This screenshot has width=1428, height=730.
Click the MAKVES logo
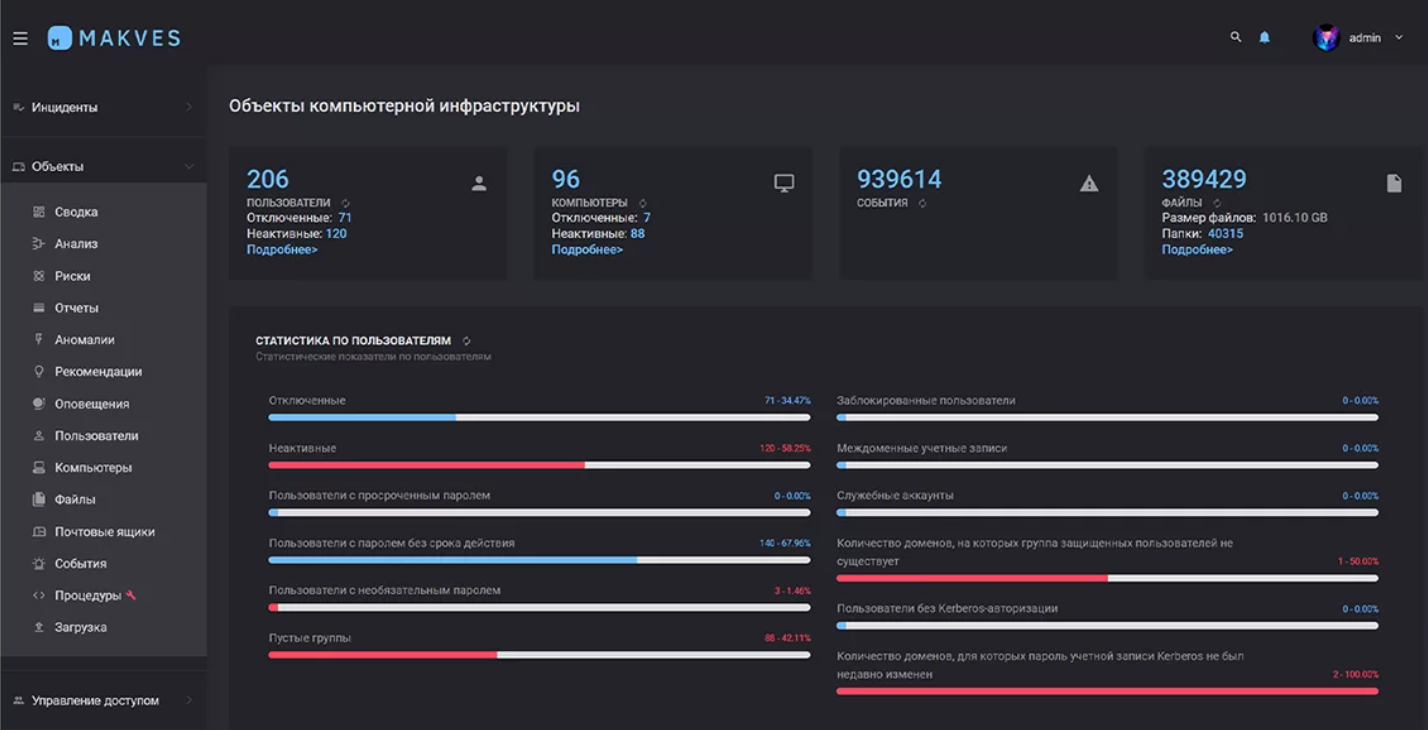click(x=114, y=38)
